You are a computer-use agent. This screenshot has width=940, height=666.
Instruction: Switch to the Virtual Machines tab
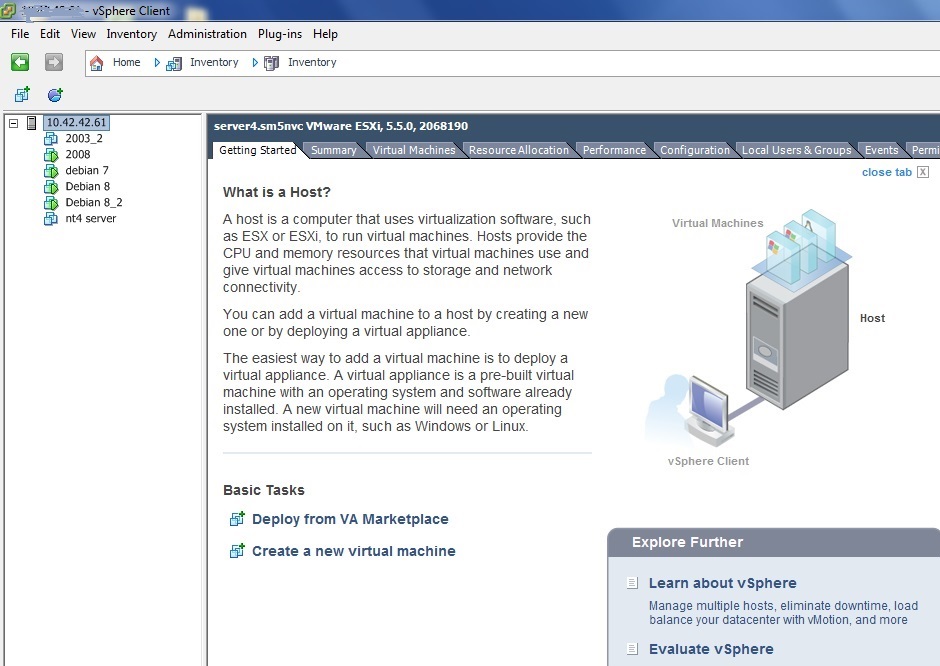click(x=414, y=150)
